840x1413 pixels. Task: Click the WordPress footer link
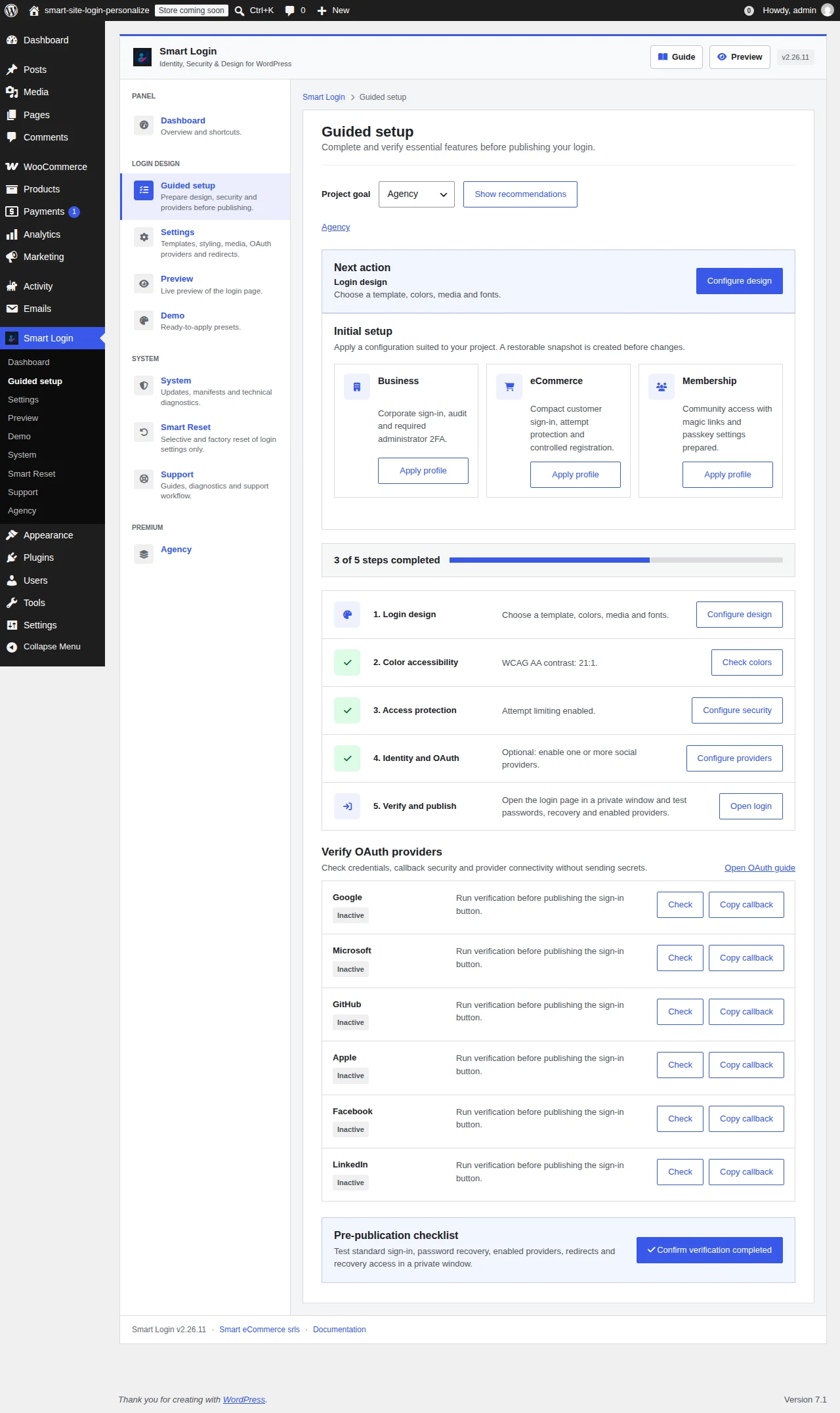(x=244, y=1400)
